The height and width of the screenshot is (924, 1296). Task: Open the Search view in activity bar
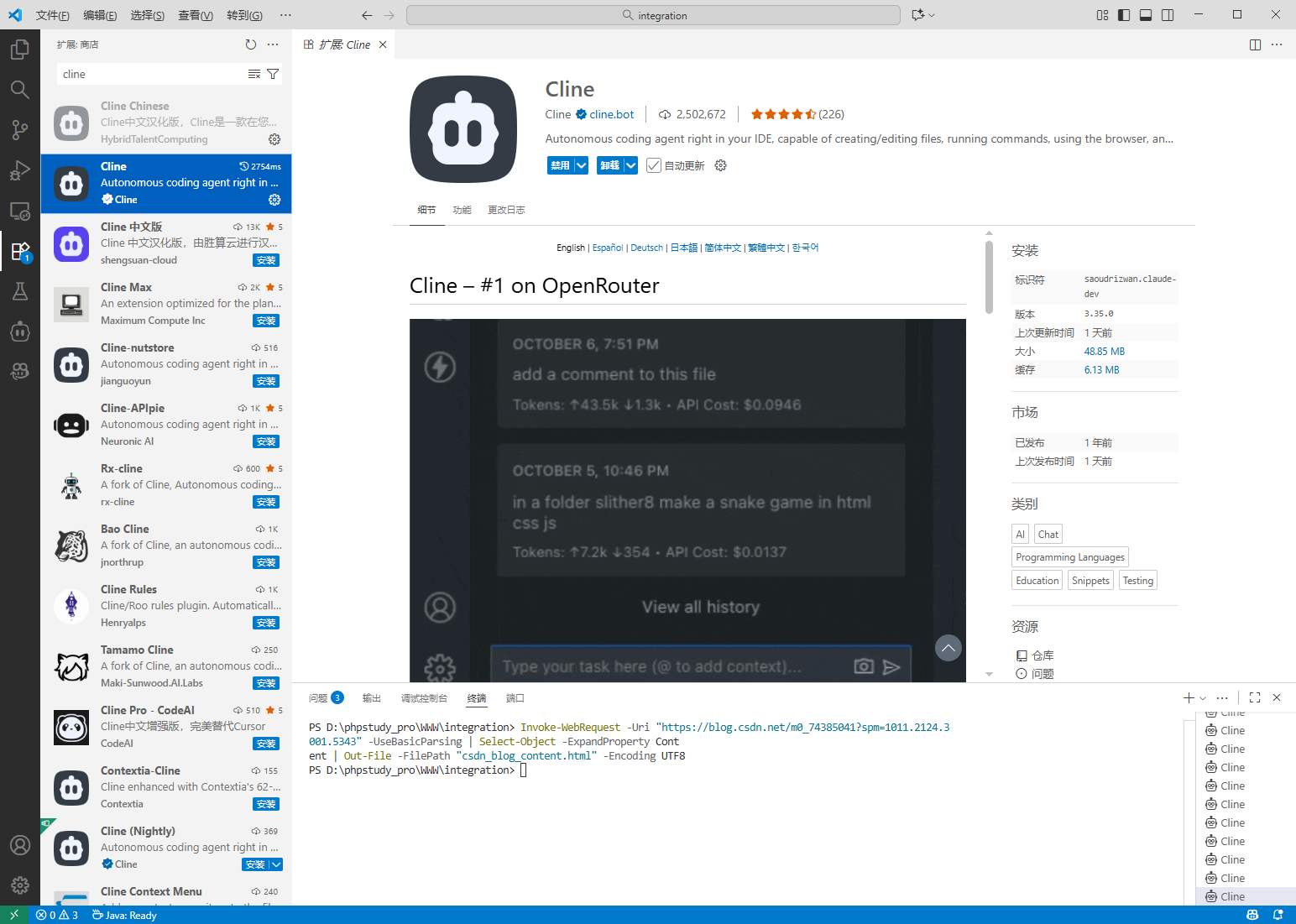[20, 89]
